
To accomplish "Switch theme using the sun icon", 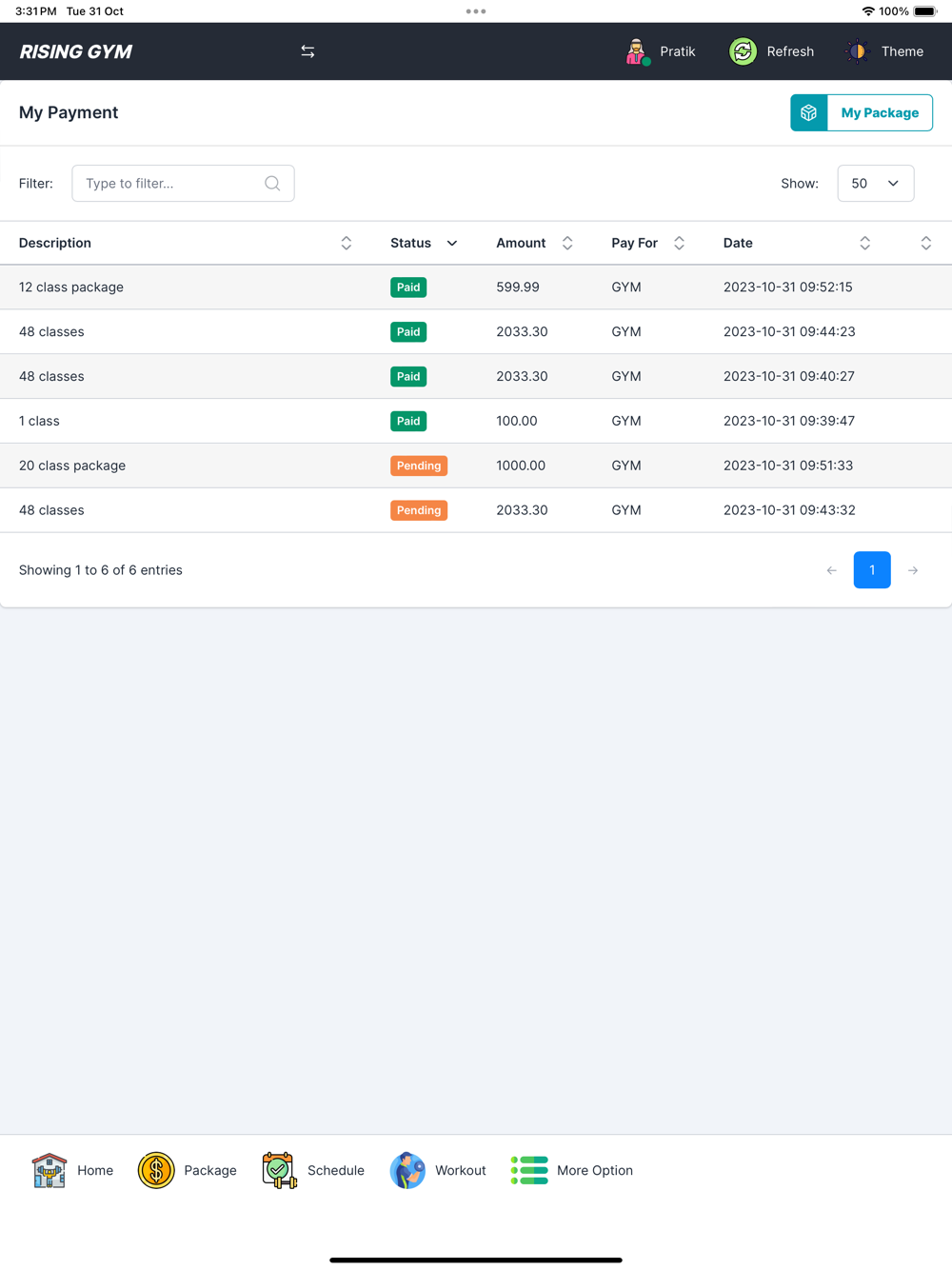I will coord(858,51).
